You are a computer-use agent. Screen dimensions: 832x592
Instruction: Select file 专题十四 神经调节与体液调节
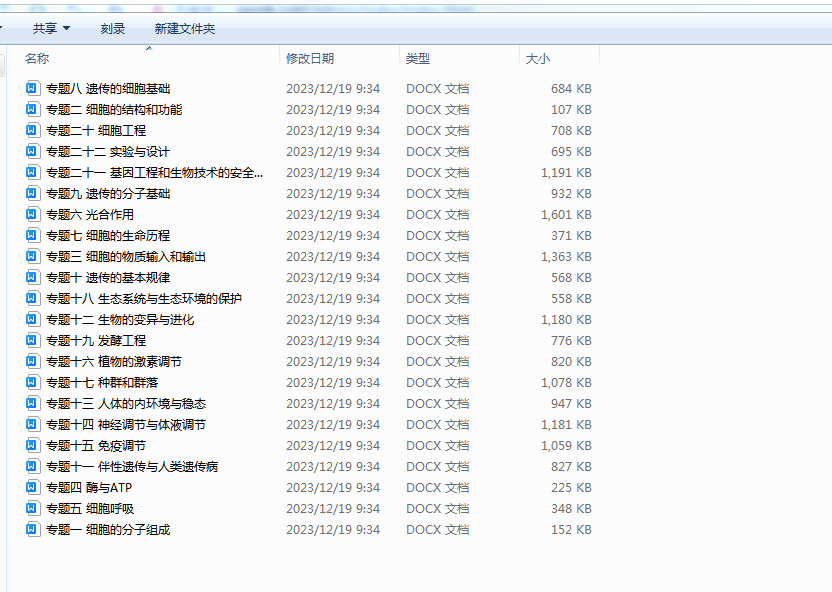coord(126,425)
